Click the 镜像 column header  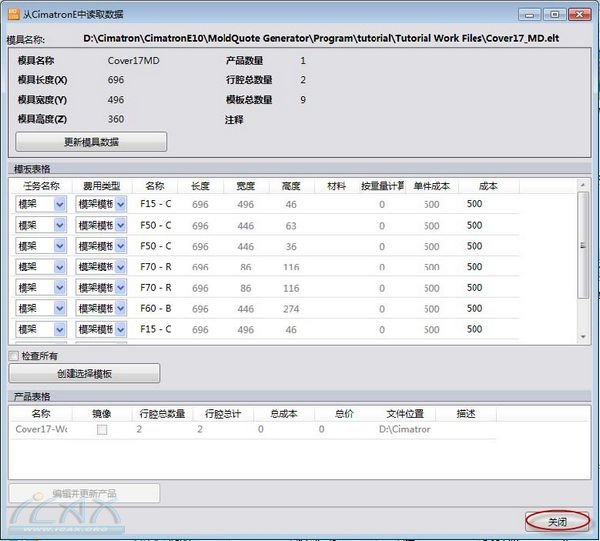pyautogui.click(x=102, y=414)
